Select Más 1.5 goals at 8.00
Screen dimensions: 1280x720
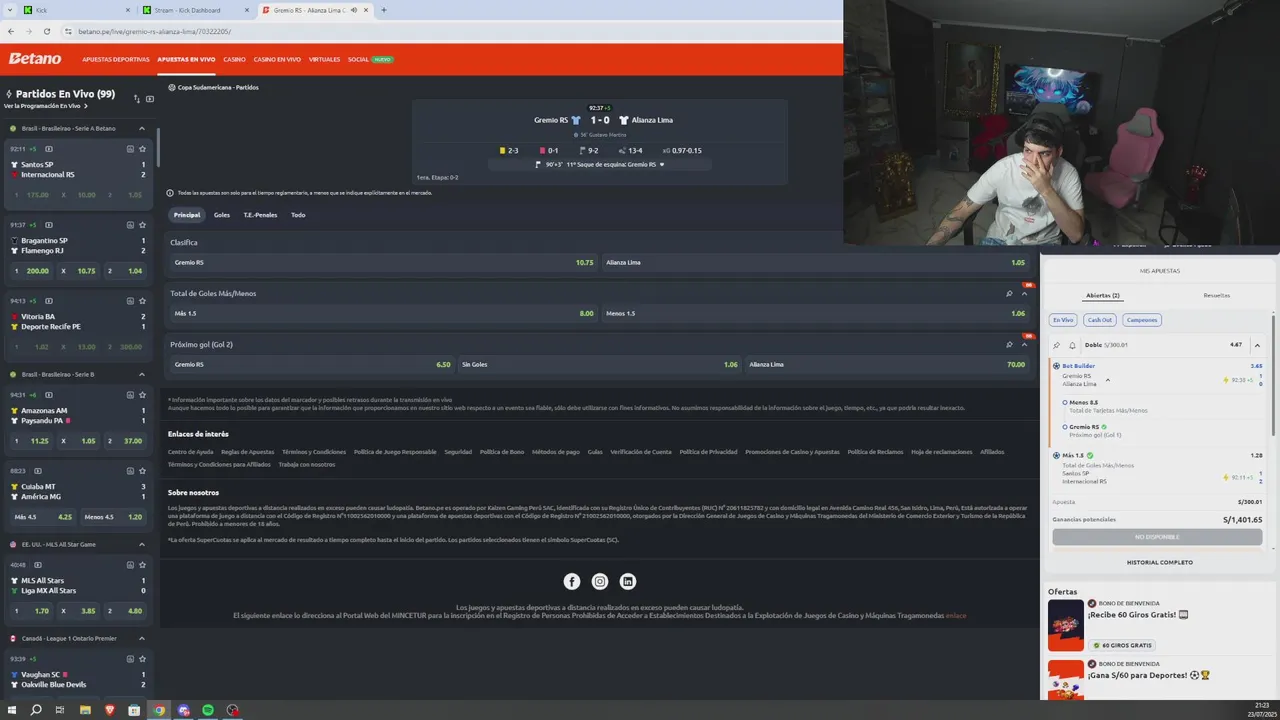coord(384,314)
